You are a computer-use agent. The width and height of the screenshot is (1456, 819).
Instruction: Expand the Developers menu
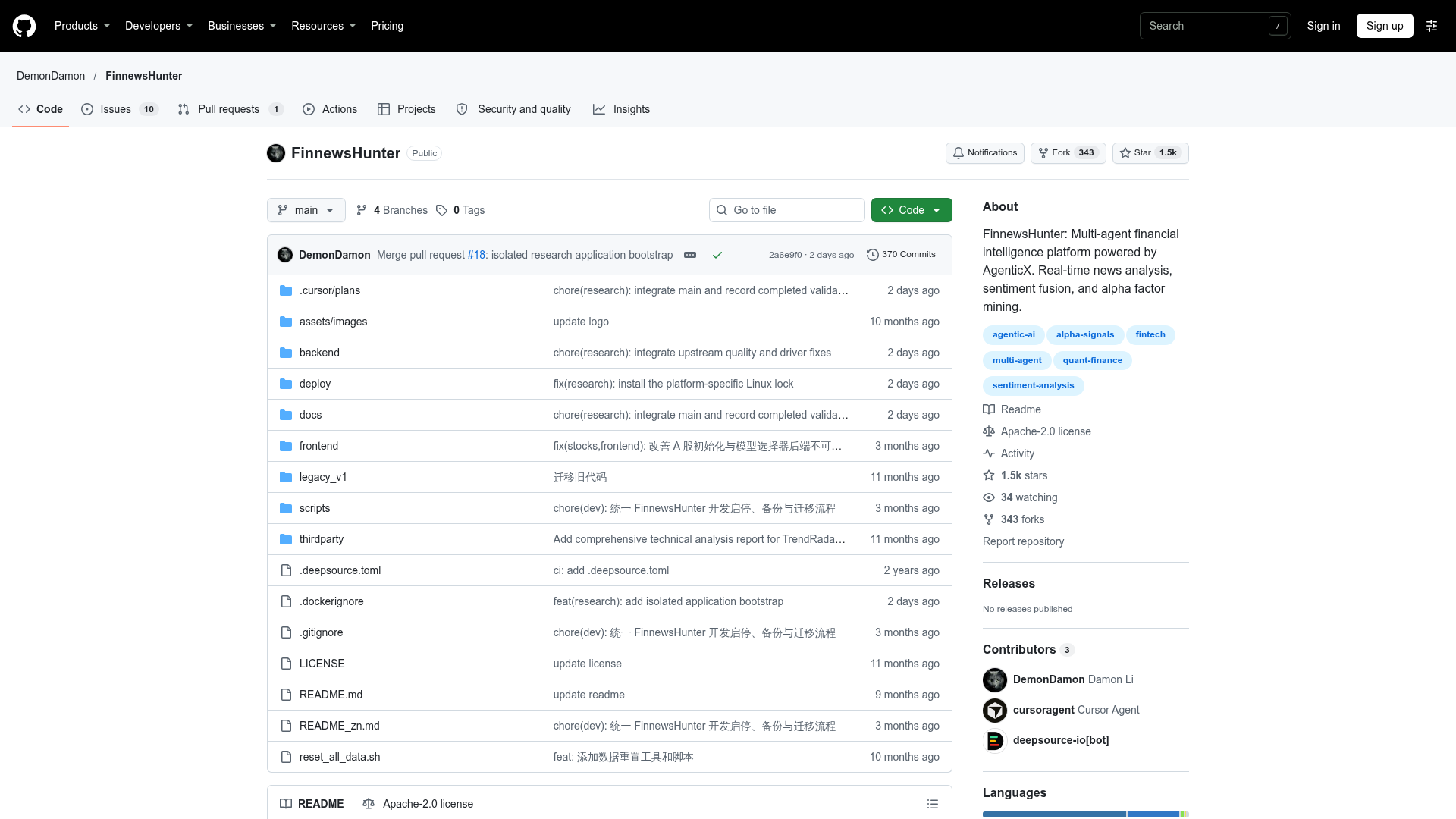(158, 26)
